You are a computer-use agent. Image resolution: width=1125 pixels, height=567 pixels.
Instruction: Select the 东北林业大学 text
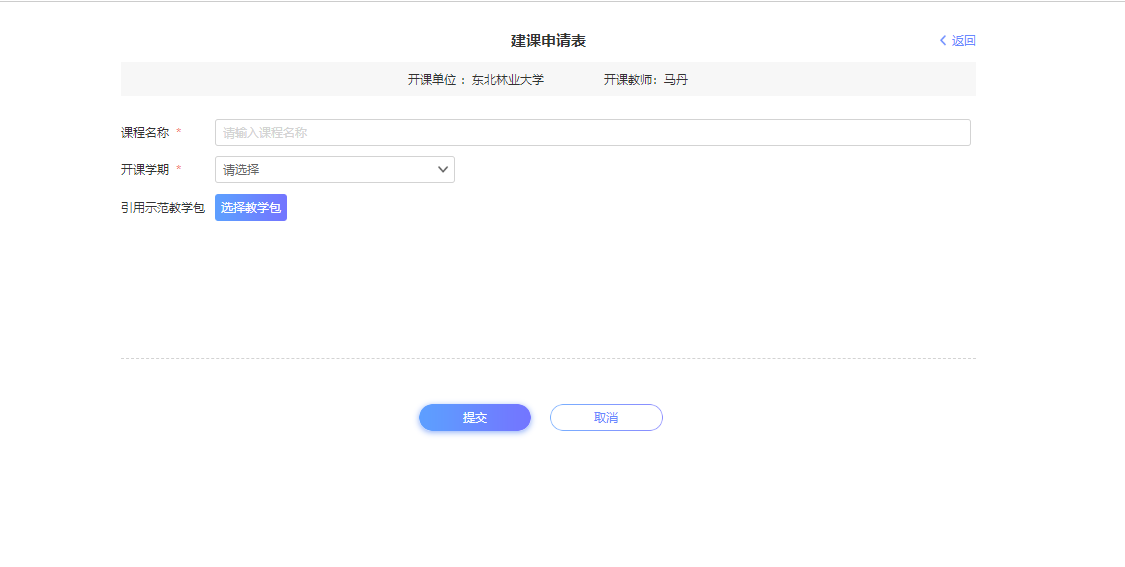tap(508, 80)
